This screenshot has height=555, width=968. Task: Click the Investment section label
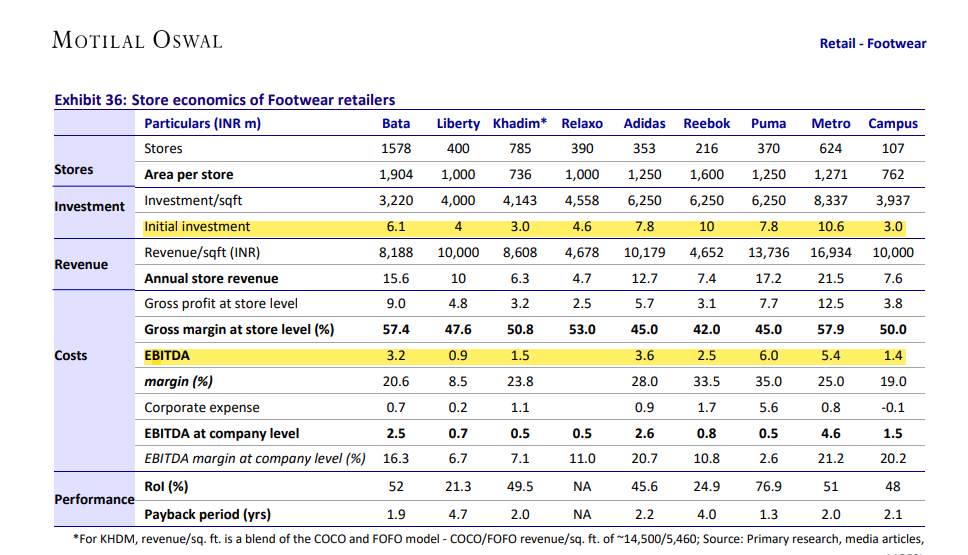tap(90, 206)
